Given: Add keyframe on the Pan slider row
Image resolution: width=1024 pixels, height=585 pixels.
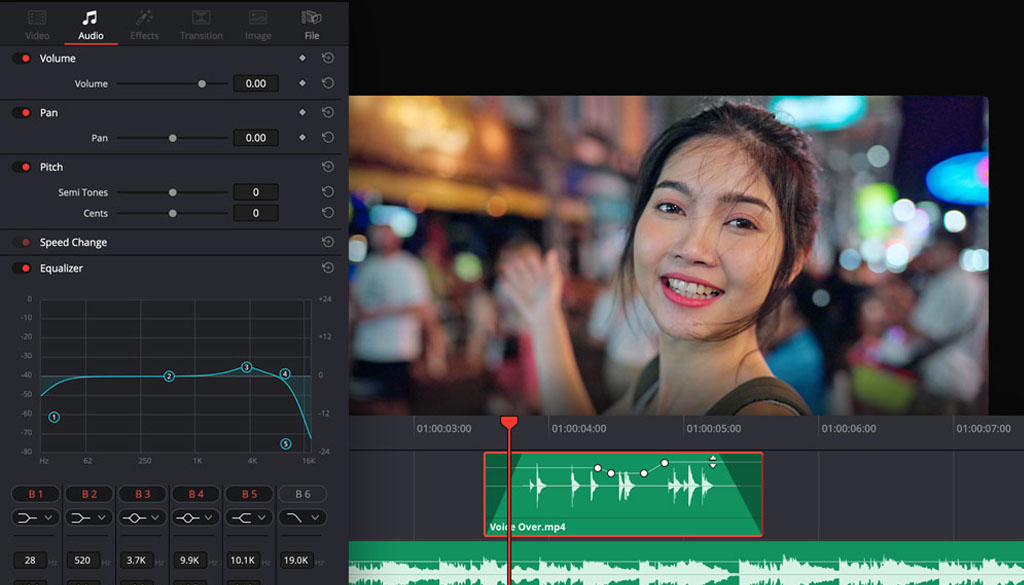Looking at the screenshot, I should (302, 137).
